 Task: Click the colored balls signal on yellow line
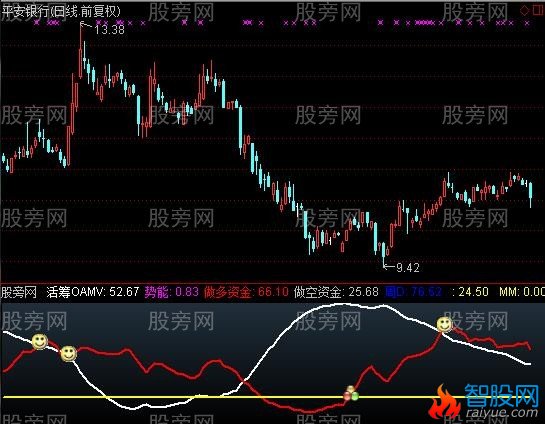[x=351, y=393]
